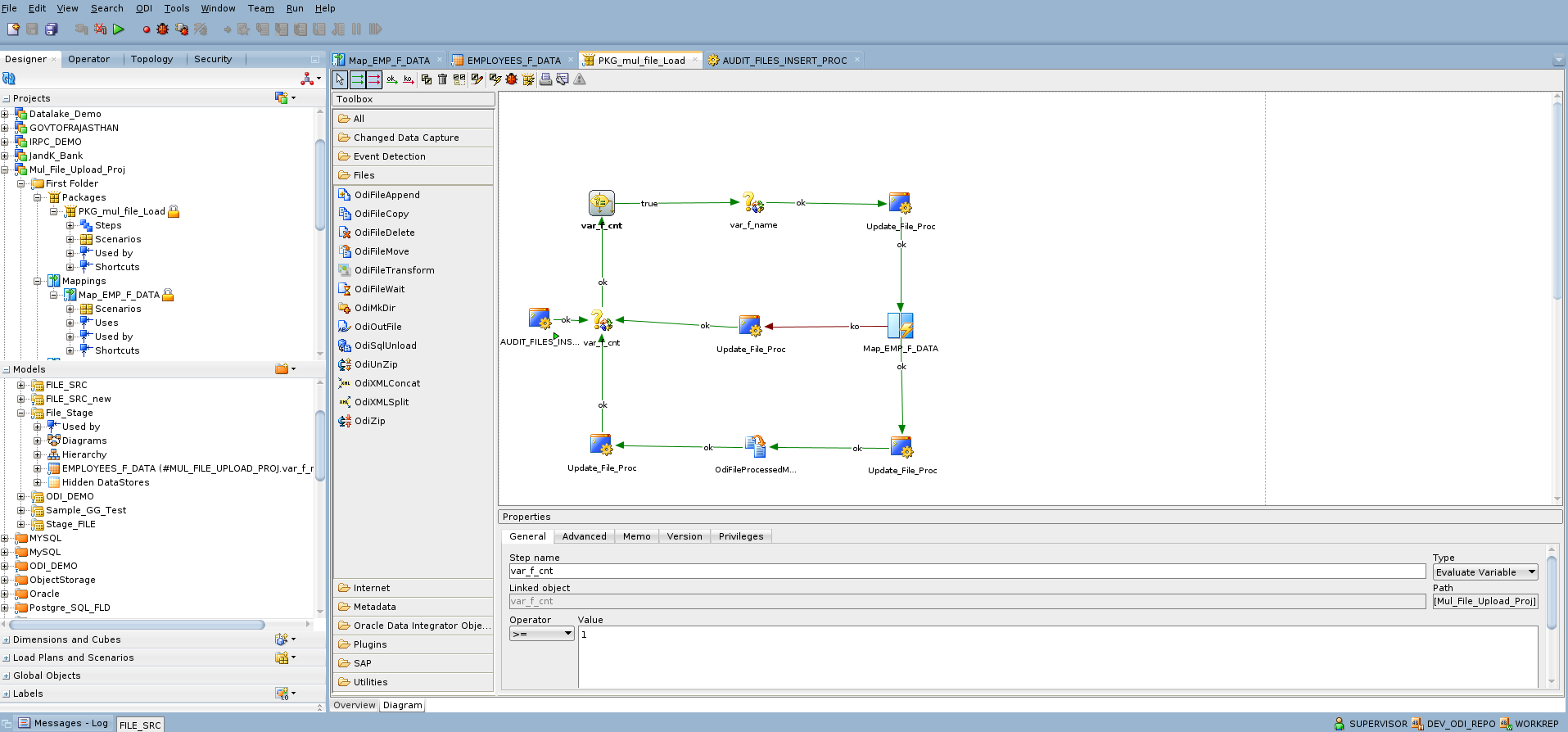This screenshot has width=1568, height=732.
Task: Switch to AUDIT_FILES_INSERT_PROC tab
Action: coord(784,61)
